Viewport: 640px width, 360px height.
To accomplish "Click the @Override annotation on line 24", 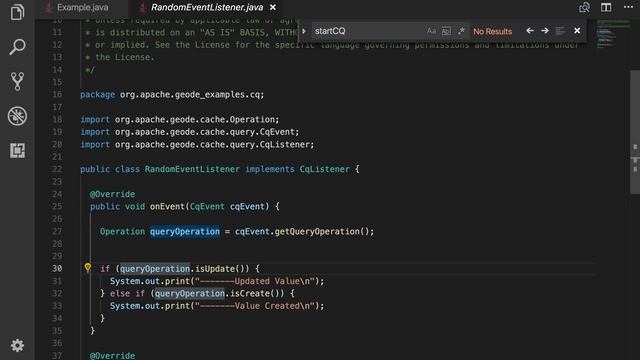I will 112,194.
